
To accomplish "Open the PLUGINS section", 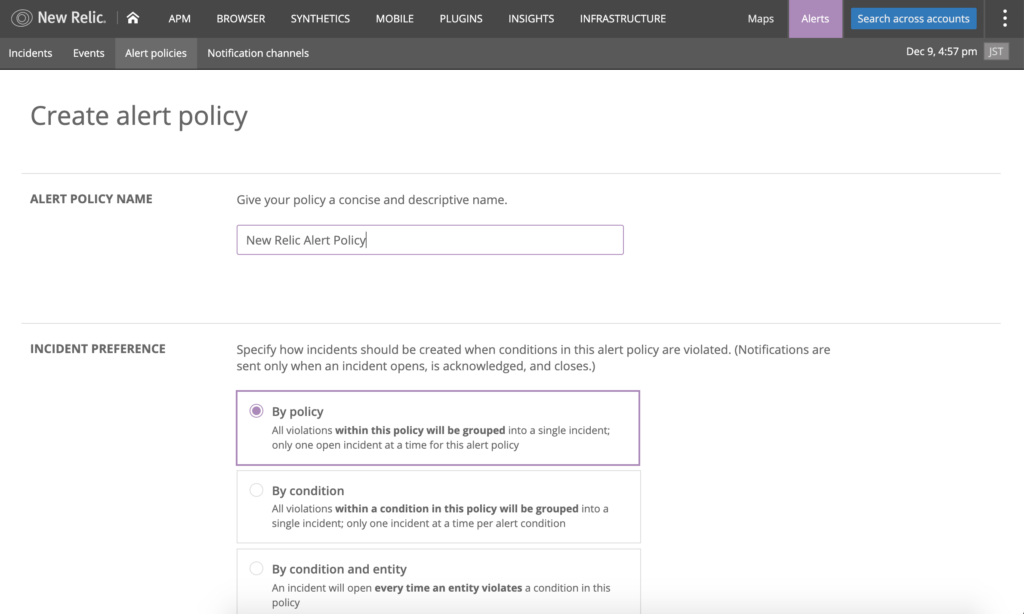I will coord(461,19).
